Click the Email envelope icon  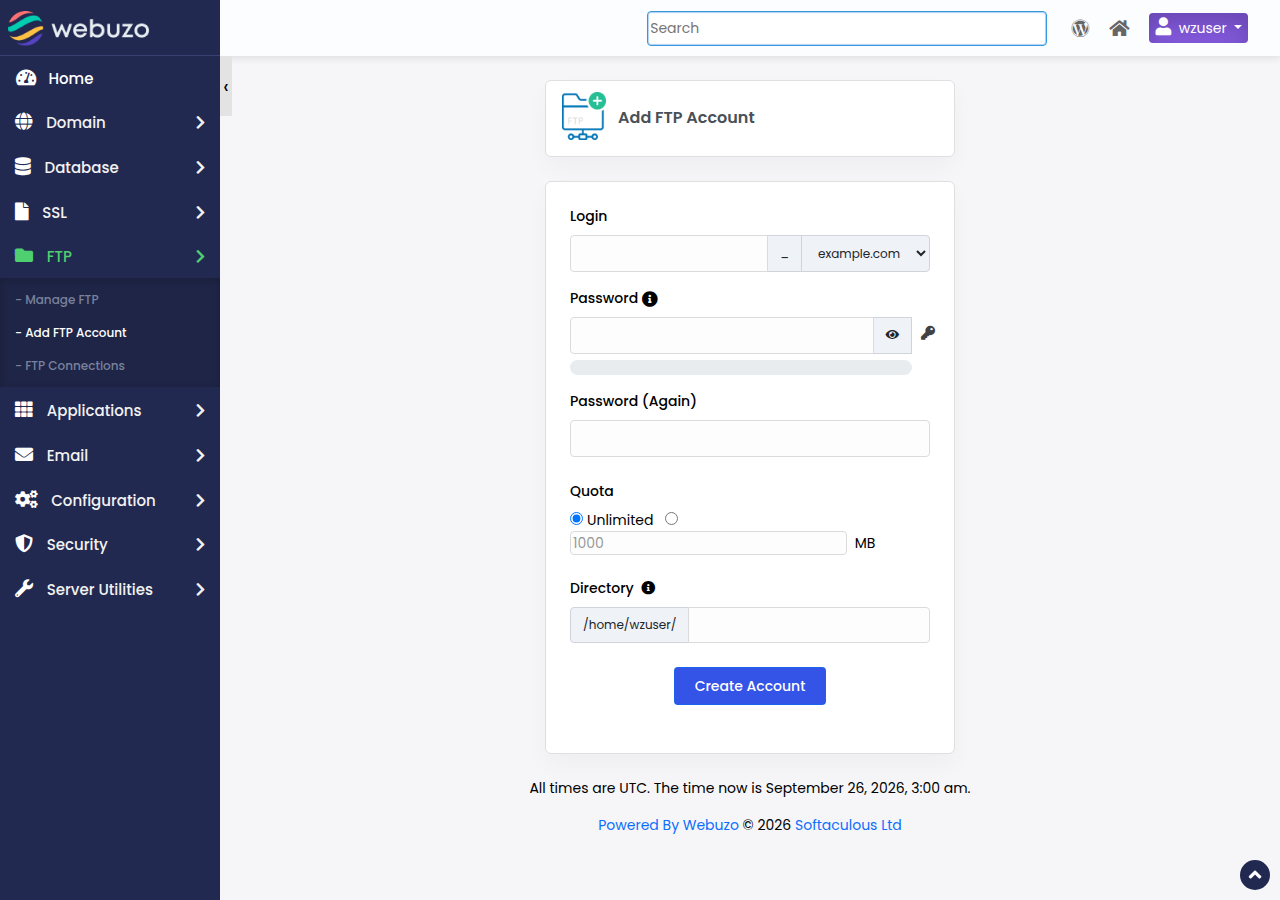[x=24, y=455]
